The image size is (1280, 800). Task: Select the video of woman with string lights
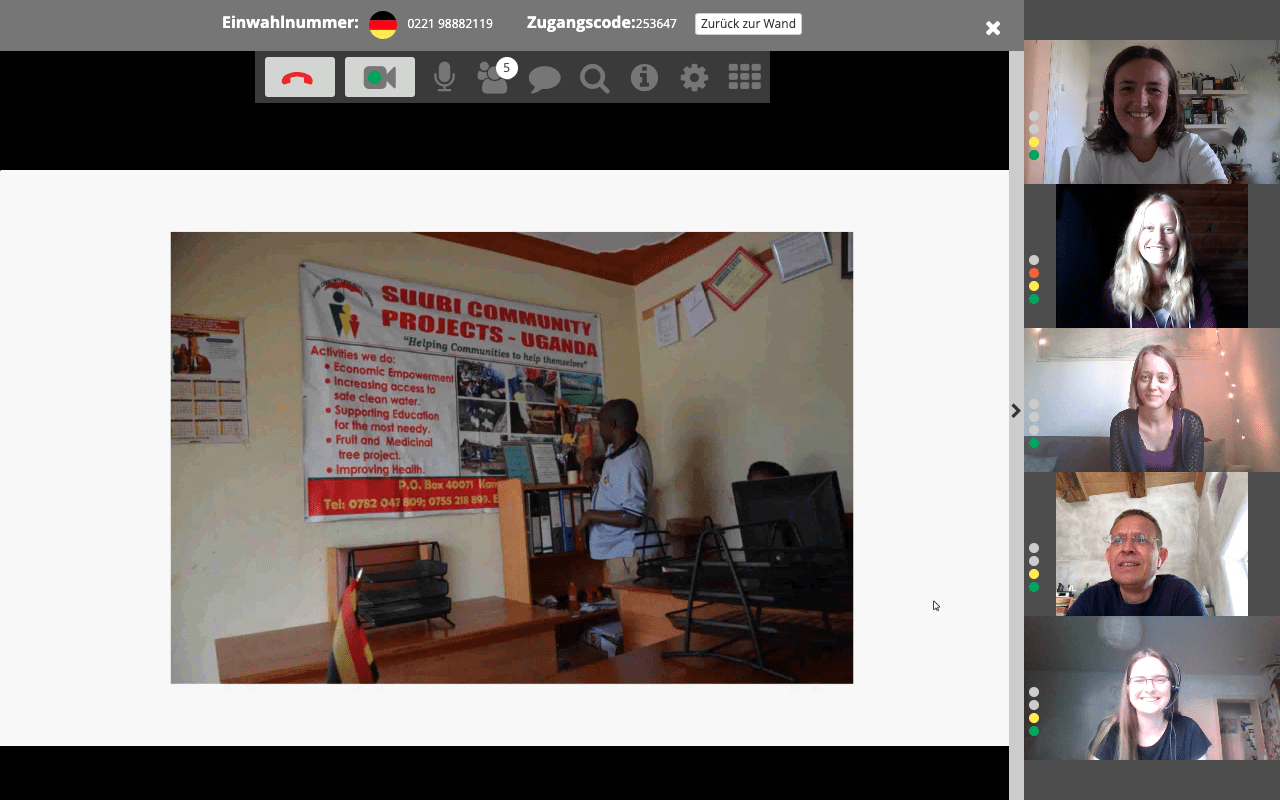1152,400
